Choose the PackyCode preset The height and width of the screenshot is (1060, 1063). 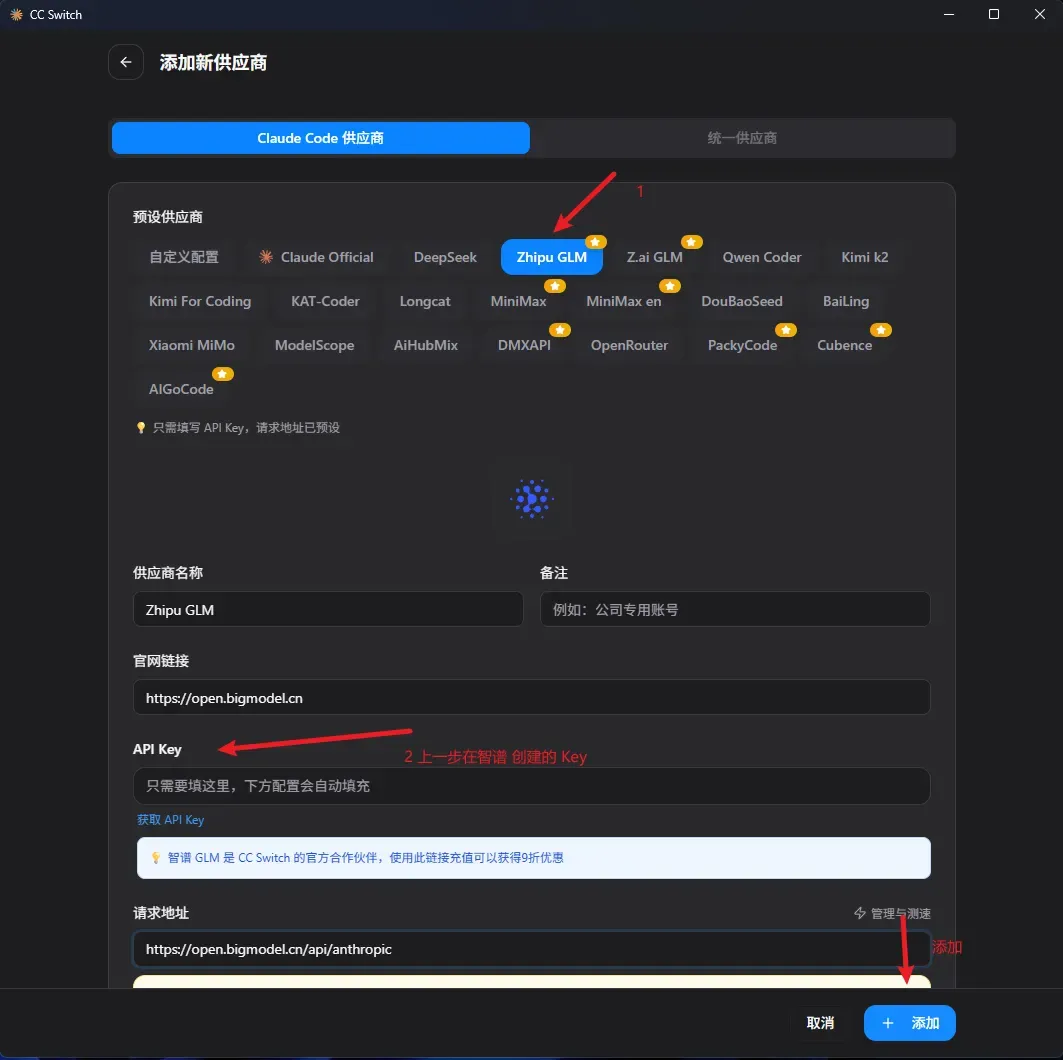(742, 346)
